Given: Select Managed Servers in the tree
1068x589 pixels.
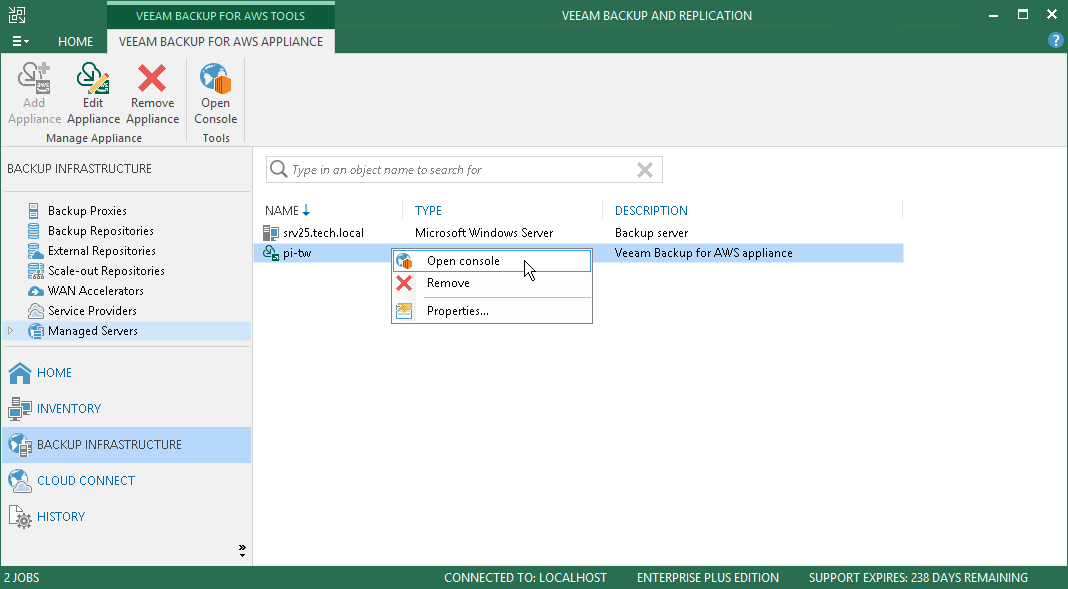Looking at the screenshot, I should tap(93, 331).
